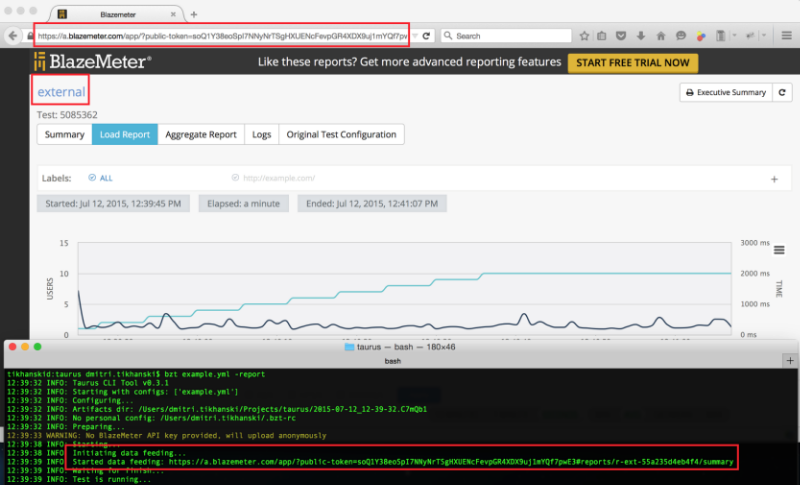Open the chart hamburger menu icon

[779, 250]
